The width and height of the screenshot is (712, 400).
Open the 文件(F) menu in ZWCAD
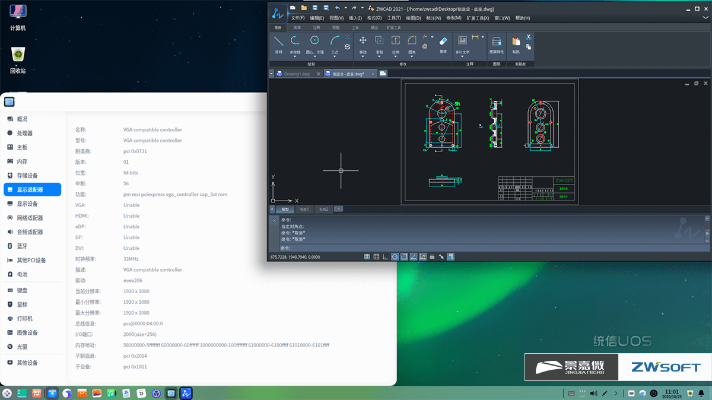[298, 18]
